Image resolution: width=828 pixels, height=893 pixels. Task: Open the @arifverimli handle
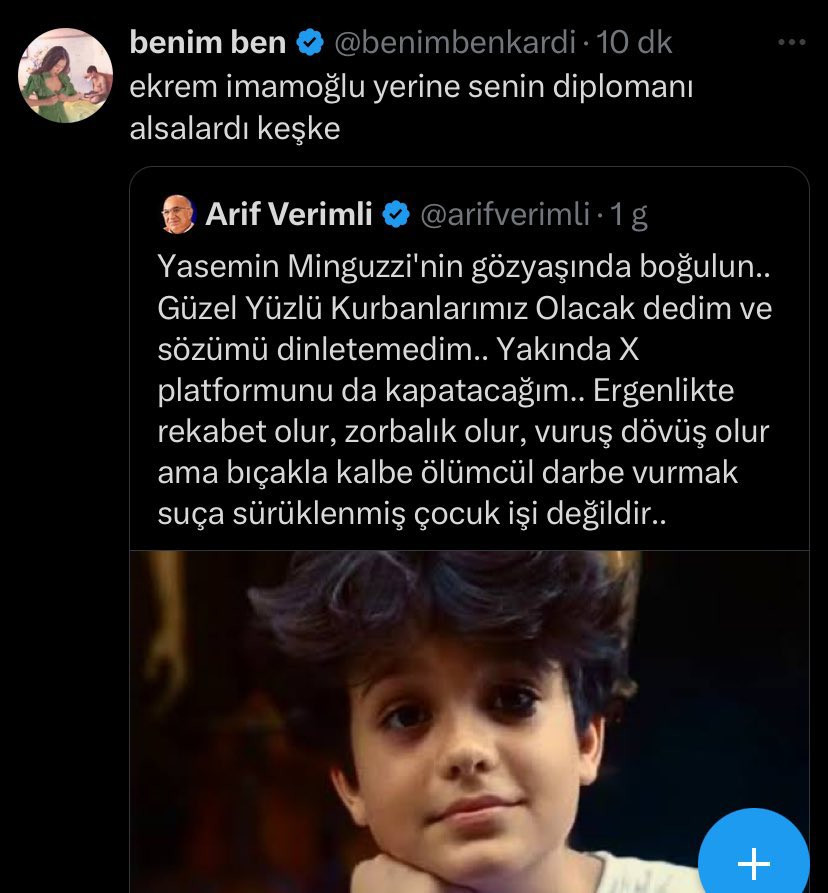(x=505, y=215)
